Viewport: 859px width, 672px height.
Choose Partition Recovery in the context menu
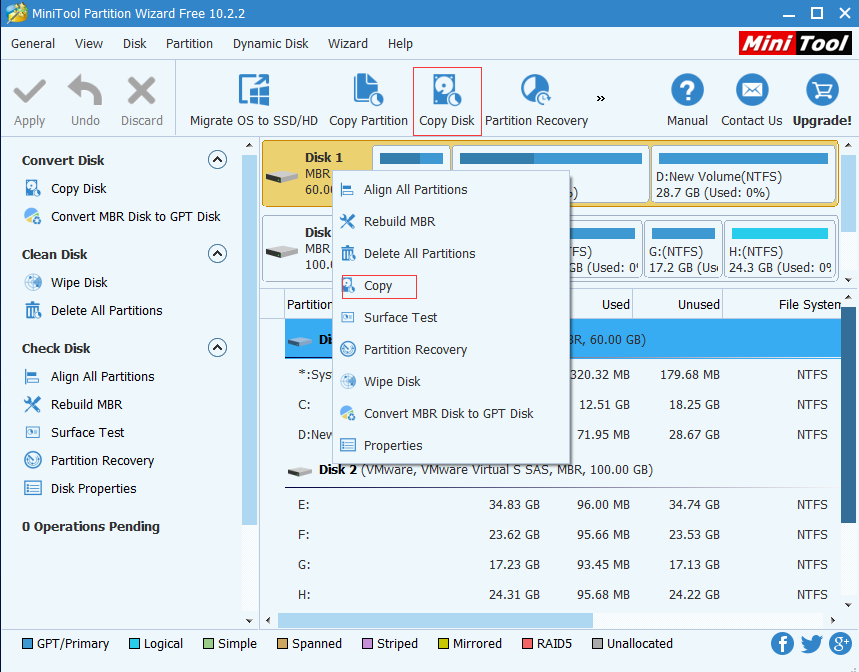[x=451, y=349]
